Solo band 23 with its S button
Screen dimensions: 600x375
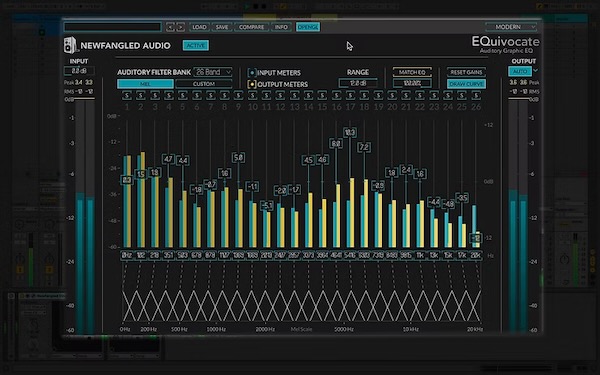tap(434, 95)
